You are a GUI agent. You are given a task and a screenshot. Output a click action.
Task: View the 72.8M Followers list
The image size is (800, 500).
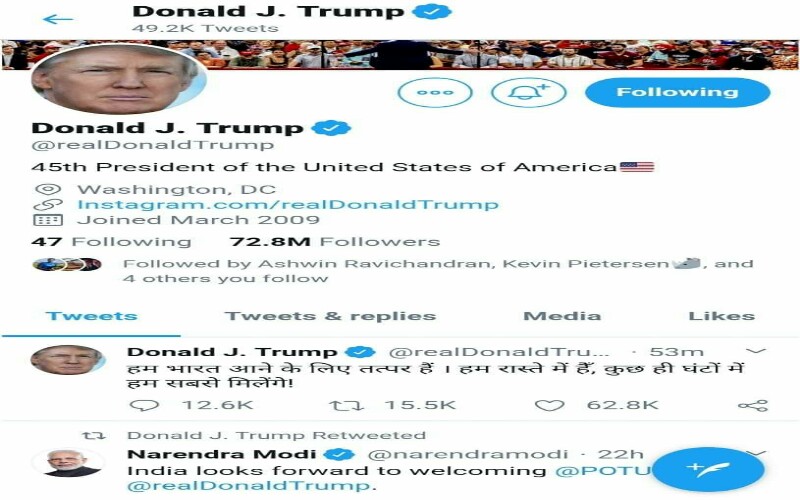tap(335, 241)
